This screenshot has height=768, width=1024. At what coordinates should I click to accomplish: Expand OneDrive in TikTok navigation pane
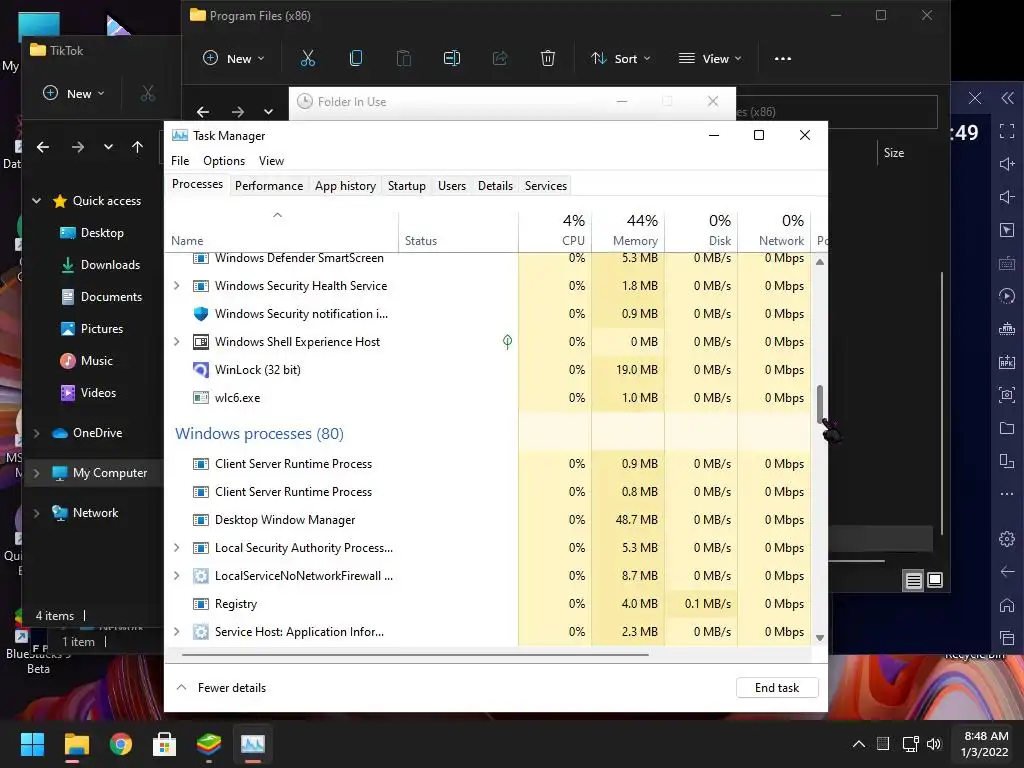click(37, 433)
